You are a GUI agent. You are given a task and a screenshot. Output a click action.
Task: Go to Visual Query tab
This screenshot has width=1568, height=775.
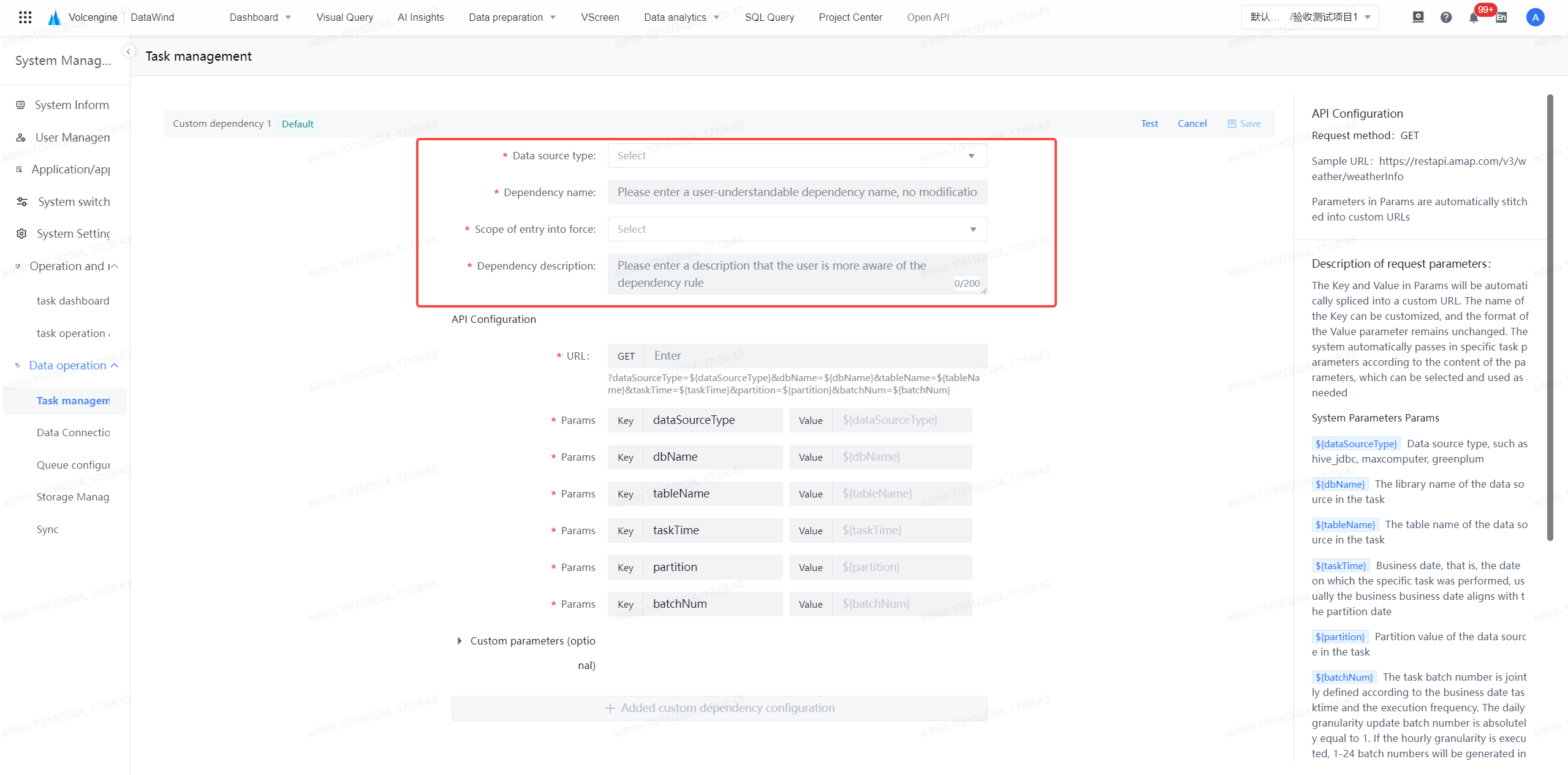(x=344, y=17)
